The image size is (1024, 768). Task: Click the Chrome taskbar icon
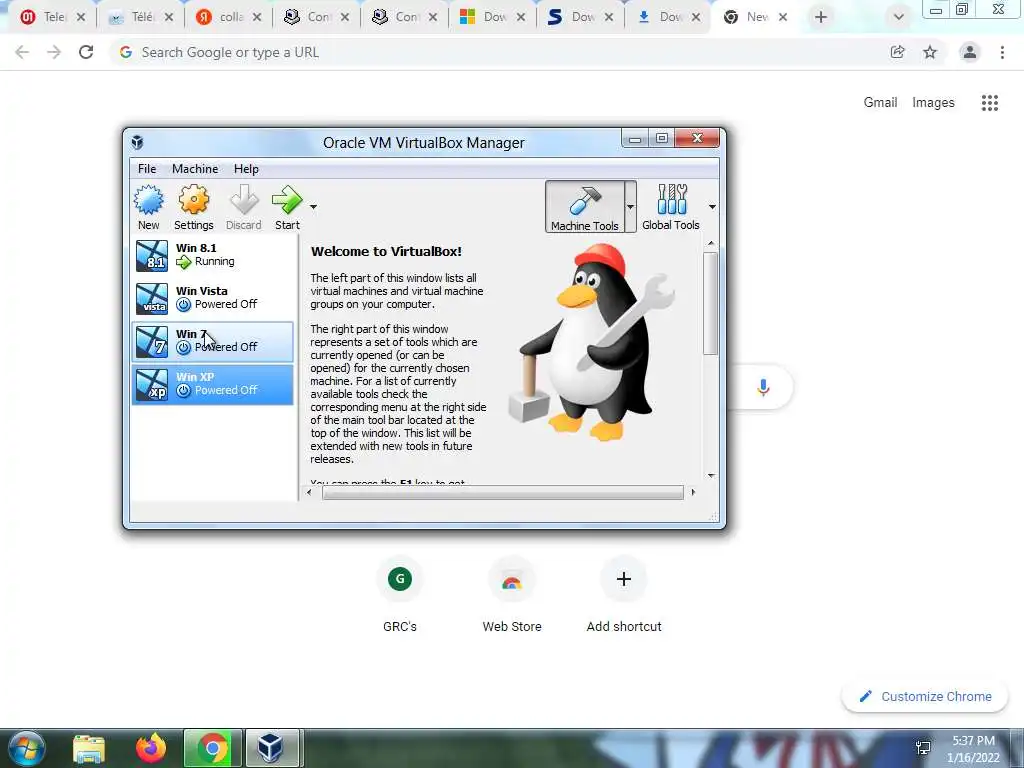tap(213, 748)
